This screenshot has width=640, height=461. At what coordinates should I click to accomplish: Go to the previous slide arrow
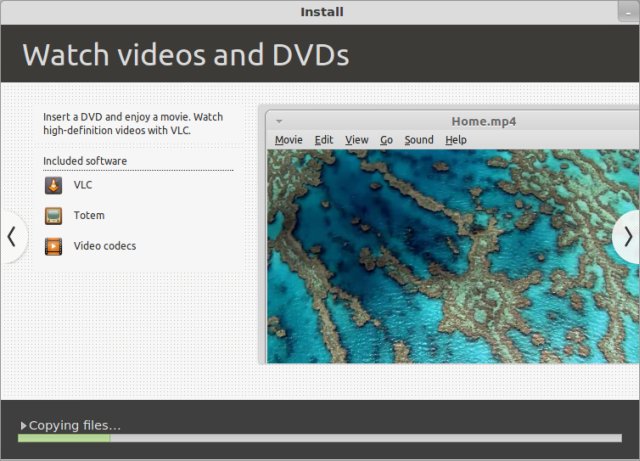[x=11, y=237]
